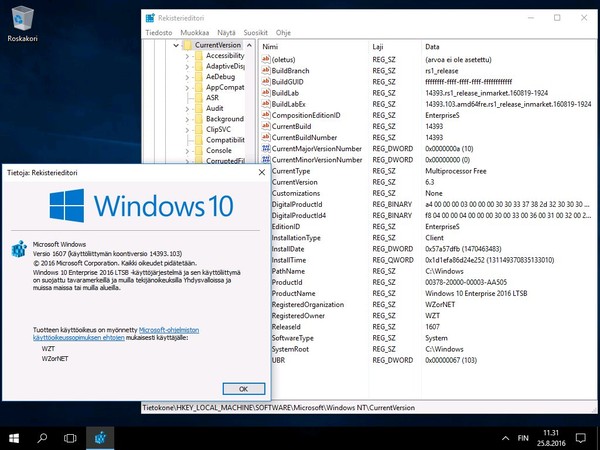The width and height of the screenshot is (600, 450).
Task: Open the Muokkaa menu
Action: [194, 33]
